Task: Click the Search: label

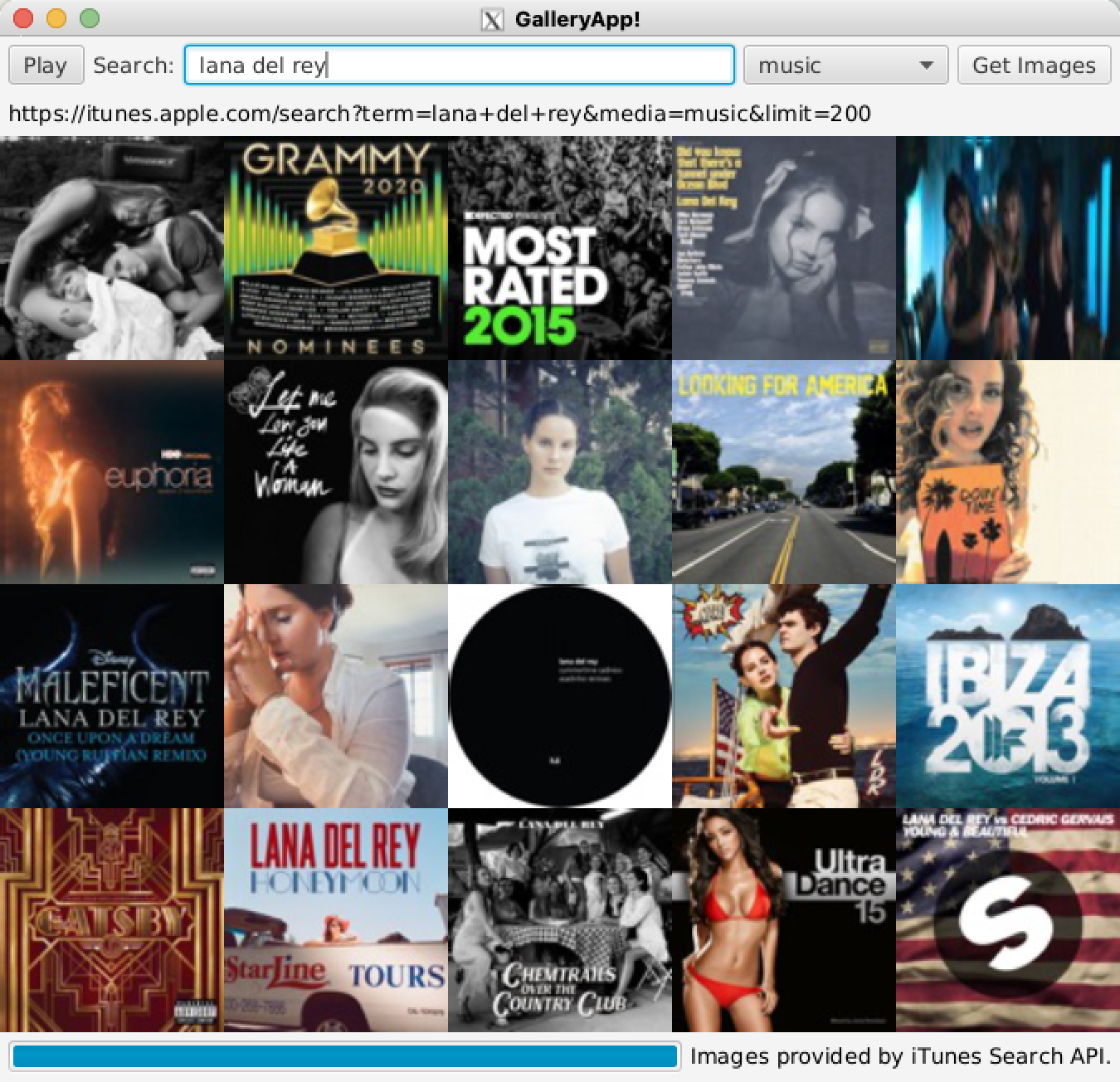Action: tap(134, 66)
